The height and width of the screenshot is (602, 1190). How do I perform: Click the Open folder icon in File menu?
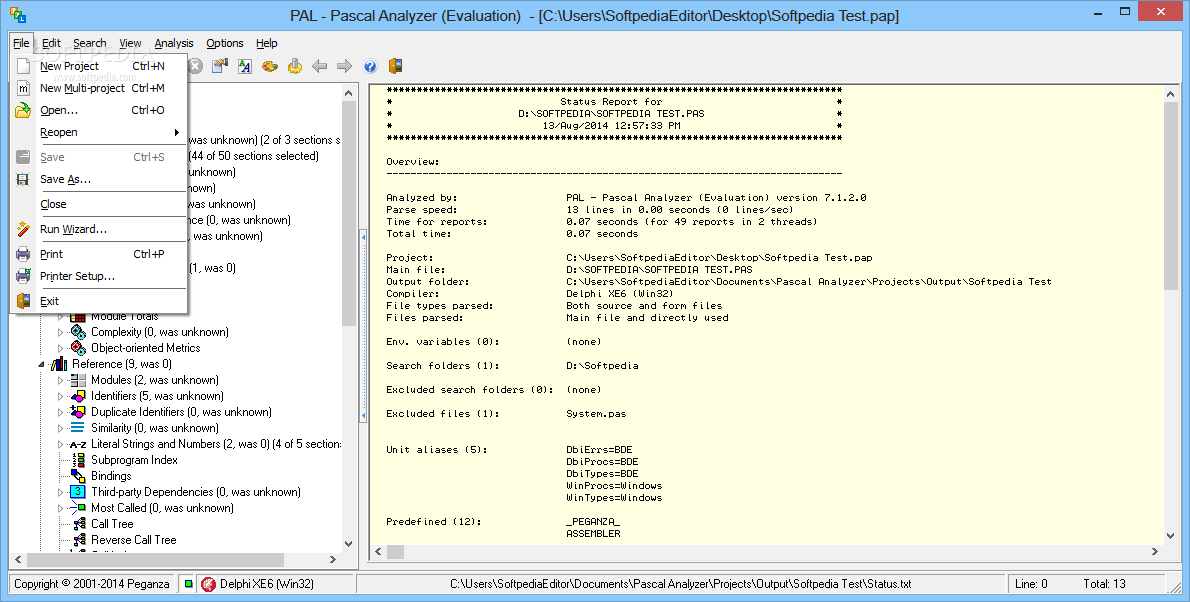click(24, 110)
